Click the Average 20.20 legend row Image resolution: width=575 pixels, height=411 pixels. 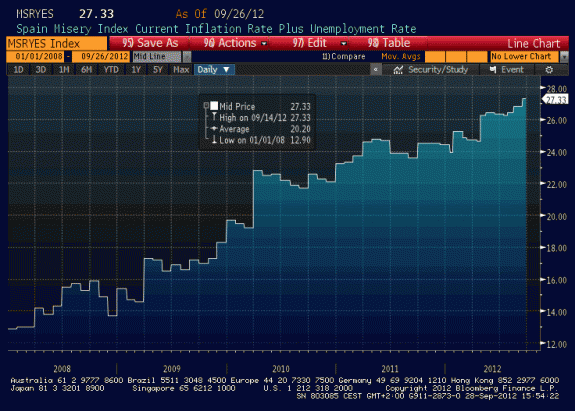pos(261,129)
